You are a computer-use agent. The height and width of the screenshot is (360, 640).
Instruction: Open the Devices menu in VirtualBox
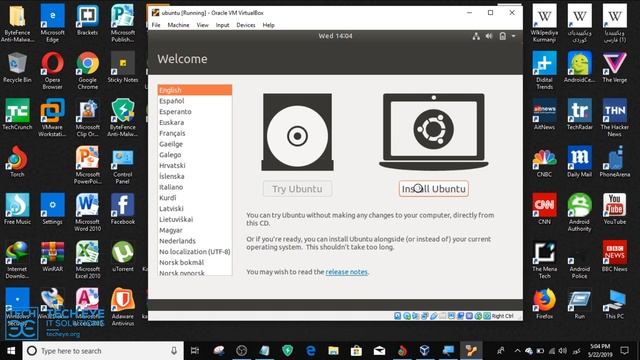(246, 25)
